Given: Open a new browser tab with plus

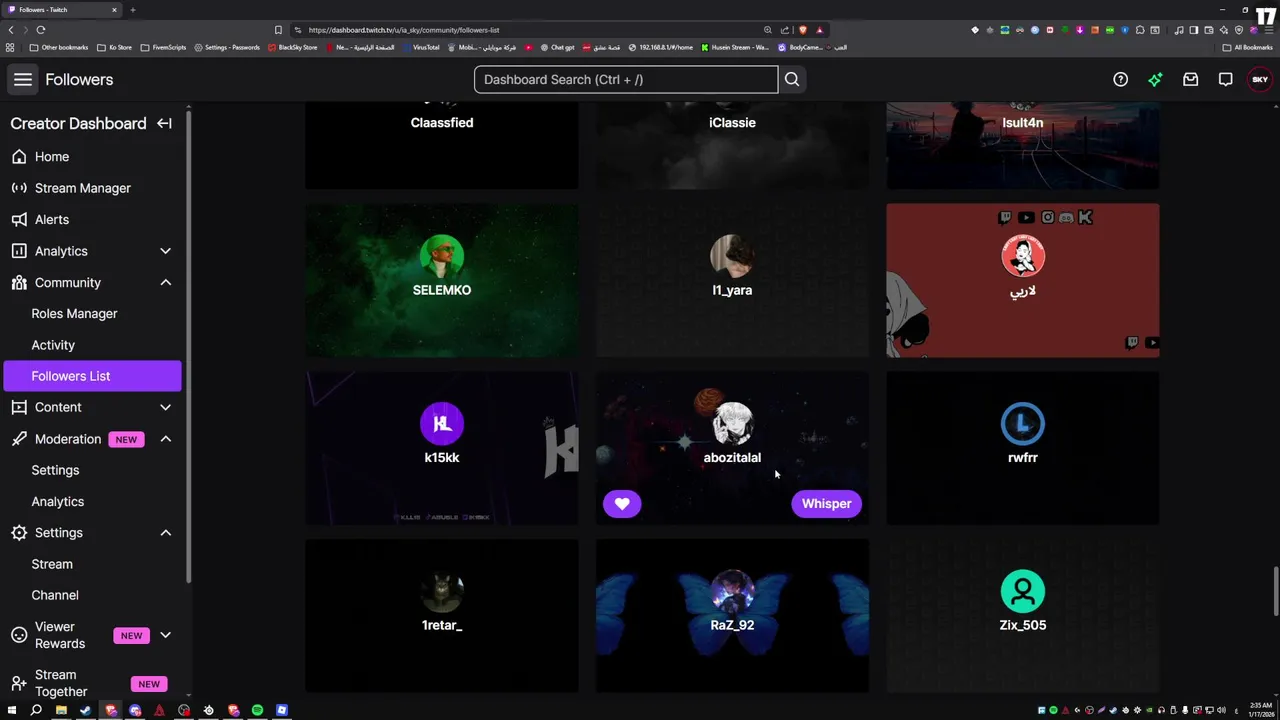Looking at the screenshot, I should 133,10.
